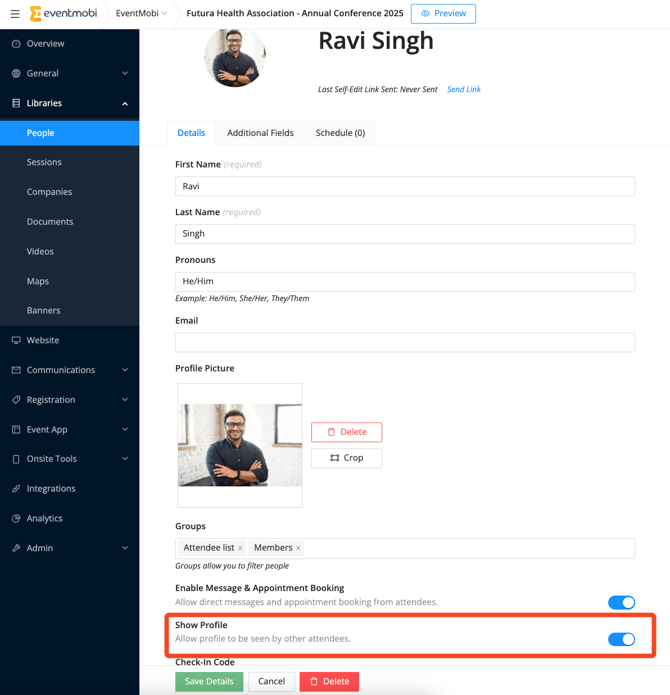Open the Schedule (0) tab
Viewport: 670px width, 695px height.
[340, 133]
